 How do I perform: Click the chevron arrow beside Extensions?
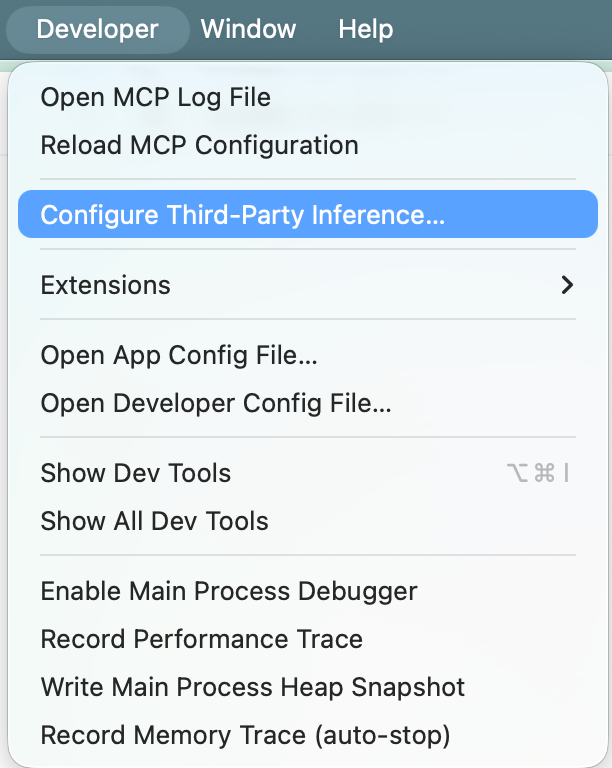tap(567, 285)
